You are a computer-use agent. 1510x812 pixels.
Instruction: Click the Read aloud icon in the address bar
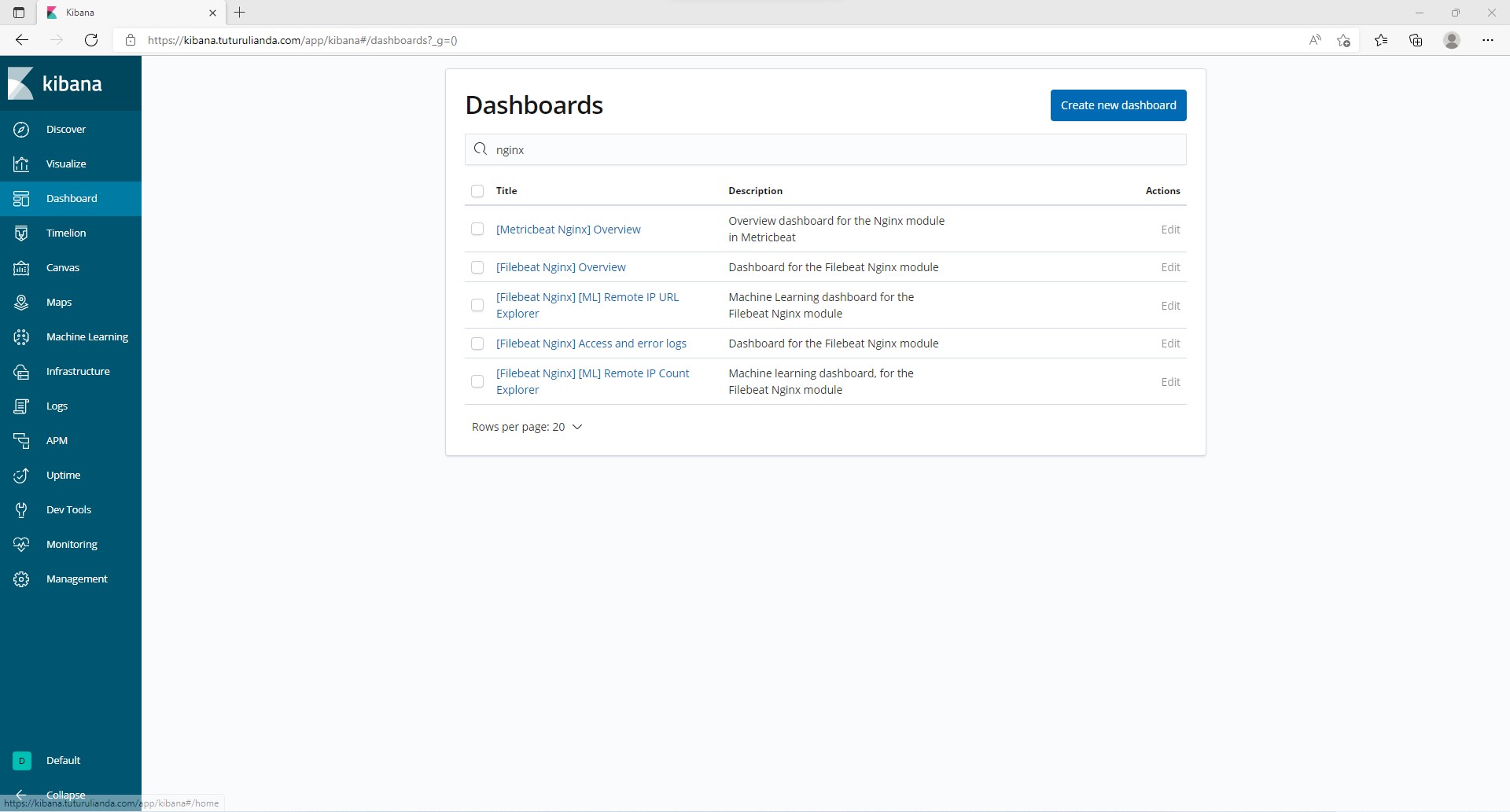(1315, 40)
